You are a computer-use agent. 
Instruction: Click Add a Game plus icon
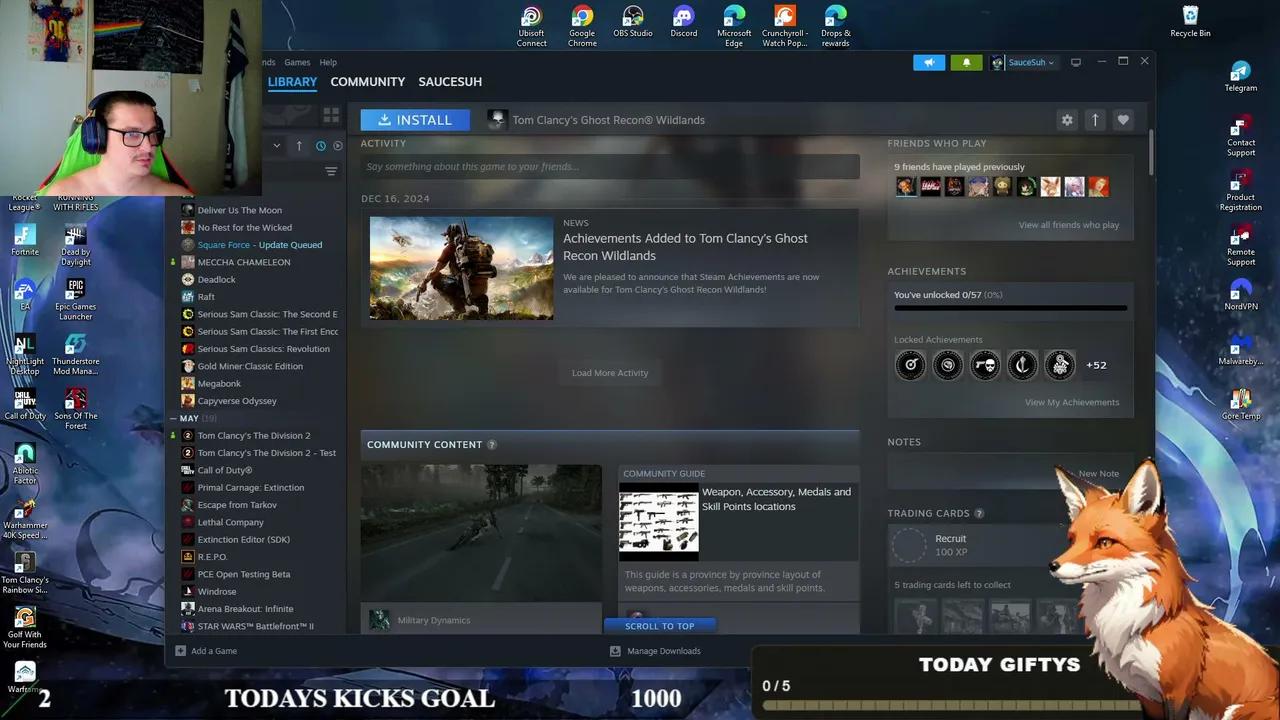click(180, 651)
